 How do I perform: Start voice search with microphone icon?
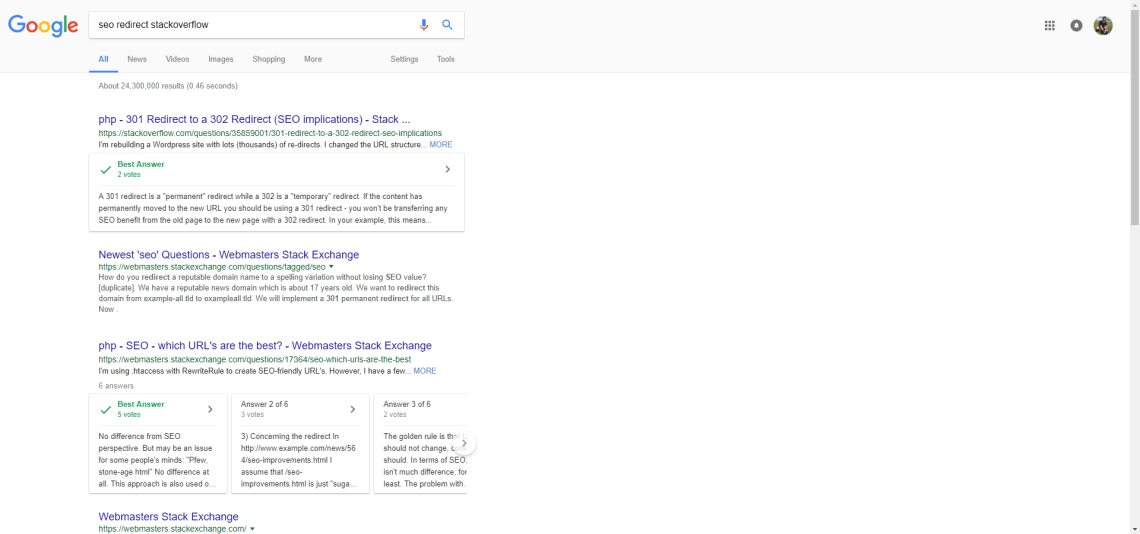click(424, 25)
